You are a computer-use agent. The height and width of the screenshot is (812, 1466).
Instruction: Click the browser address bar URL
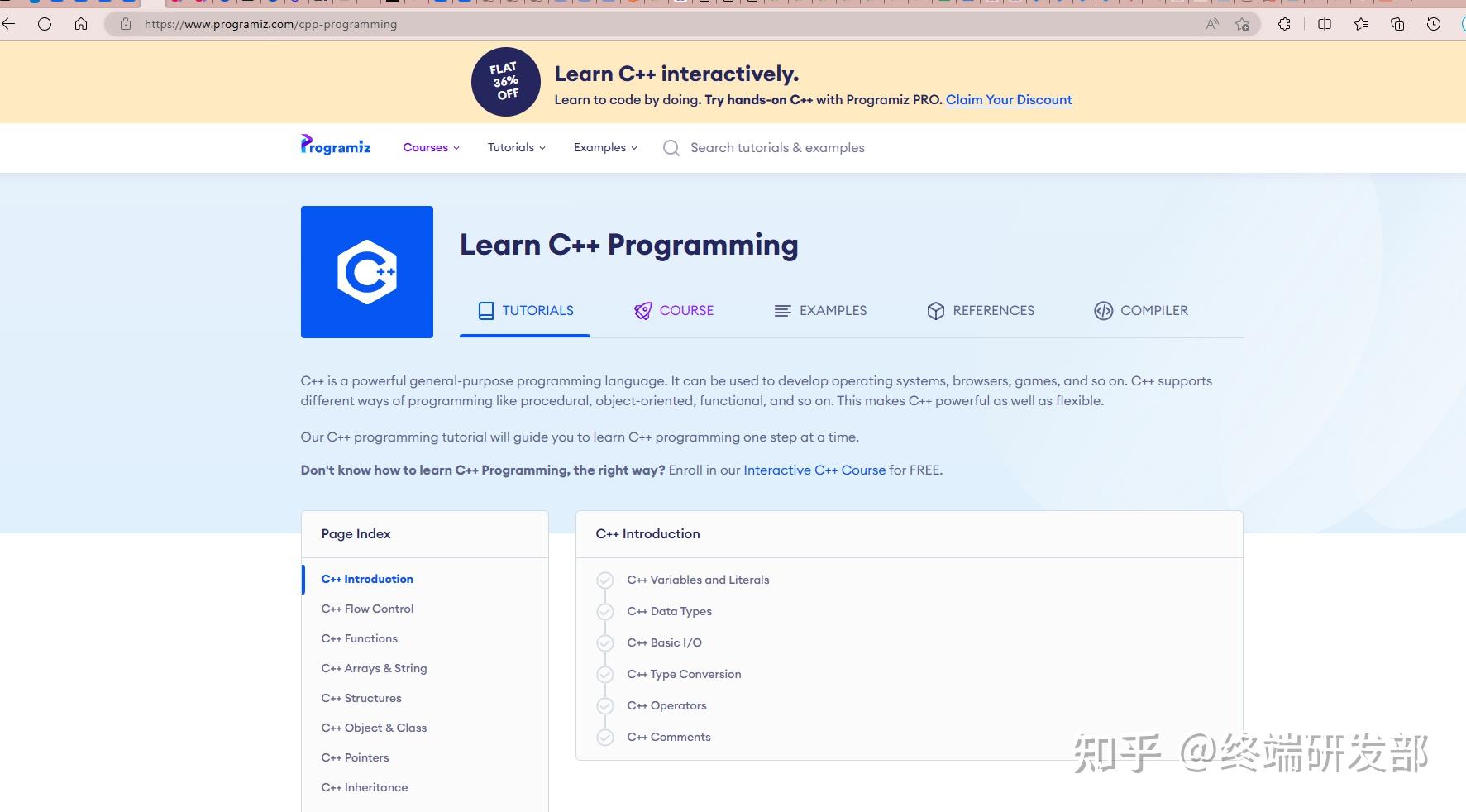coord(270,24)
